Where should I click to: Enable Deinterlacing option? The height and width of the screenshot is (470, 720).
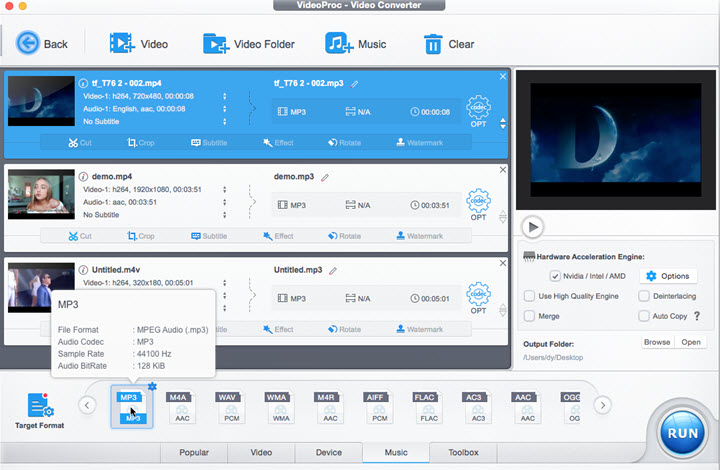click(x=644, y=296)
